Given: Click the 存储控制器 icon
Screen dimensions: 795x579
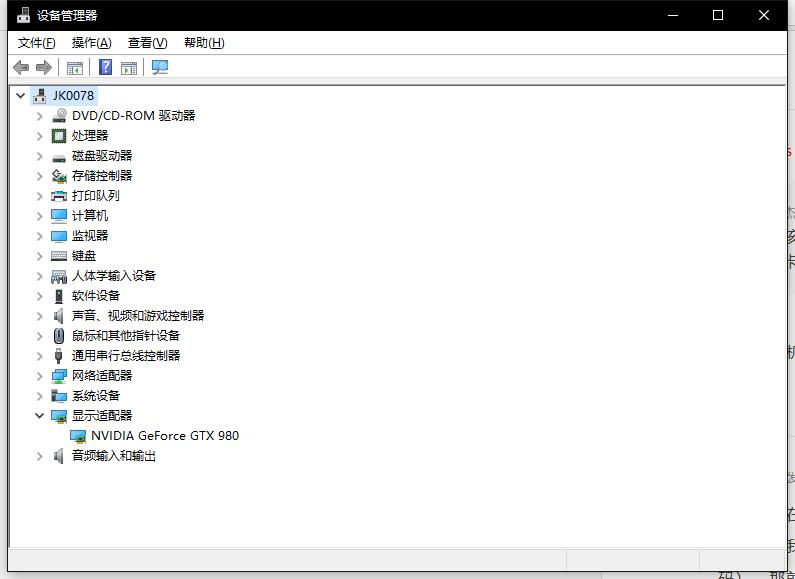Looking at the screenshot, I should tap(59, 176).
